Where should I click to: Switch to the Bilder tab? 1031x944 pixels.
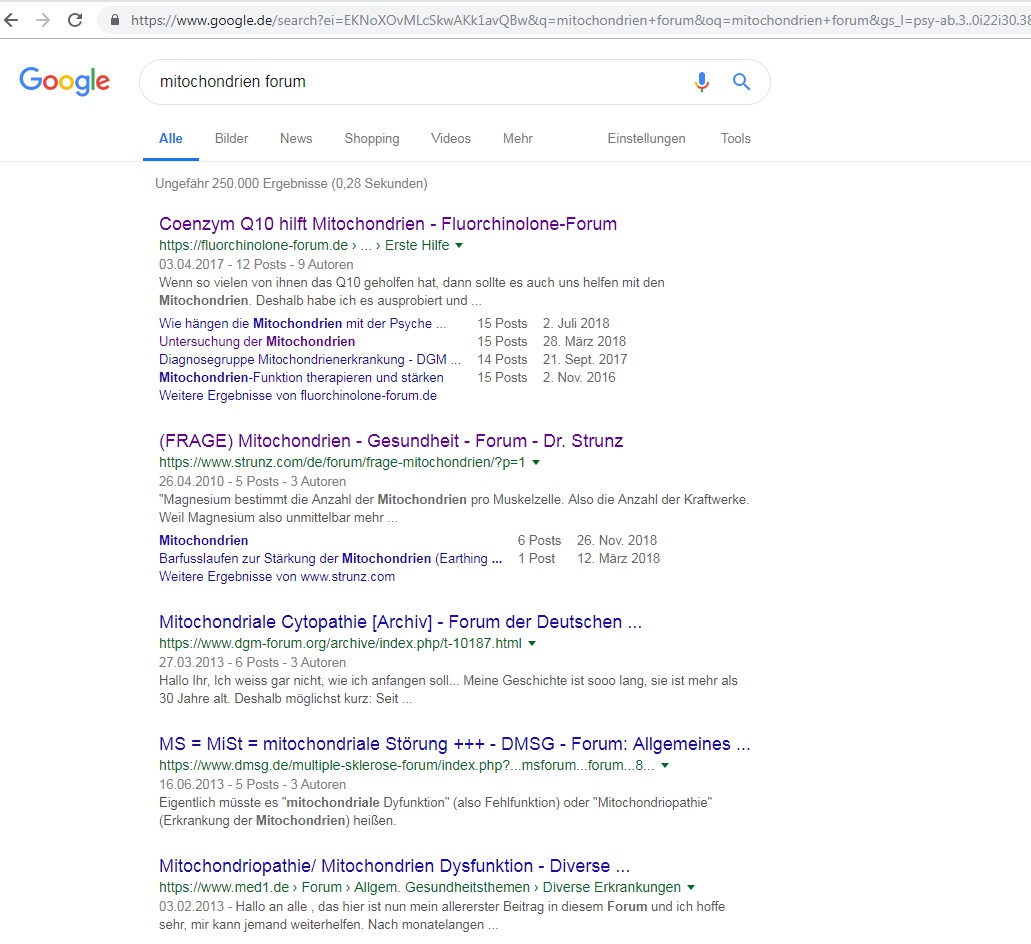click(231, 139)
